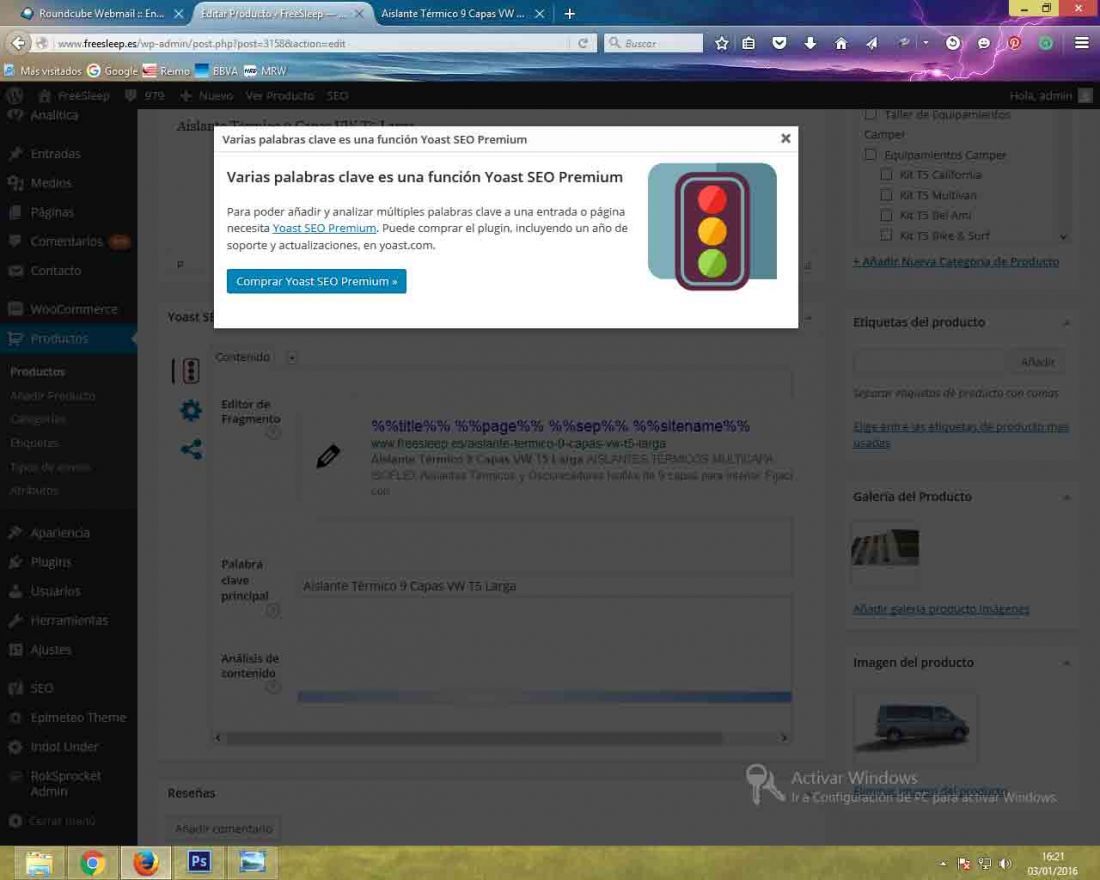The width and height of the screenshot is (1100, 880).
Task: Select Yoast traffic light content tab
Action: [189, 371]
